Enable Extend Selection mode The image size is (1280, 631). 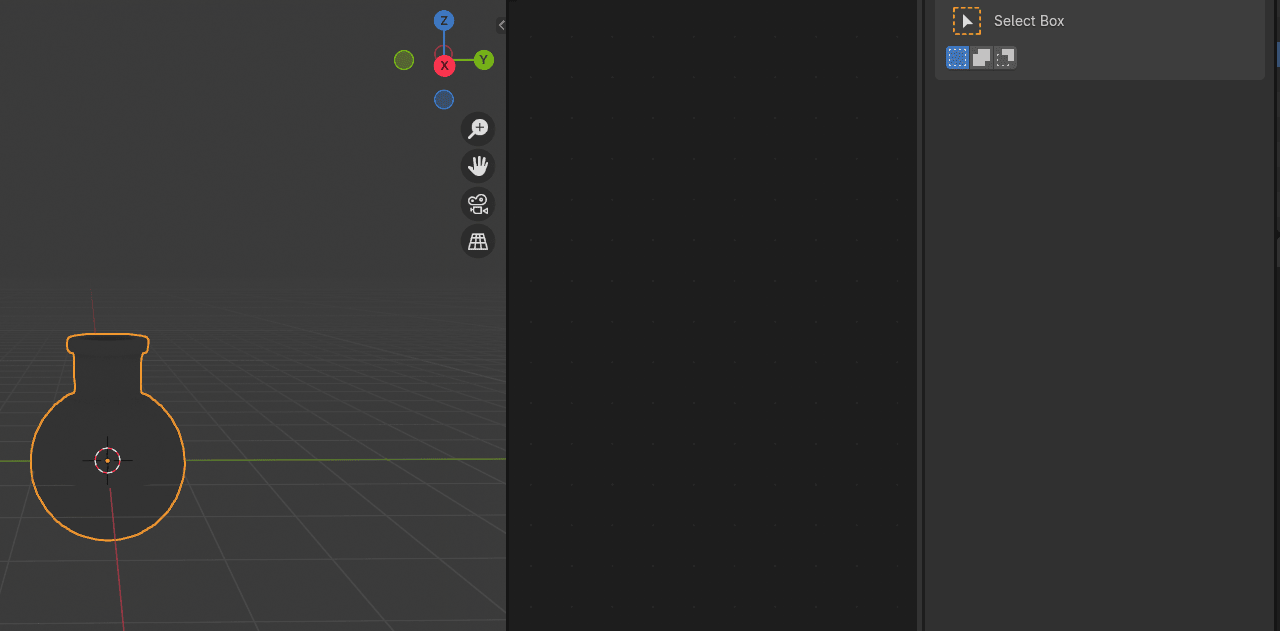[982, 58]
